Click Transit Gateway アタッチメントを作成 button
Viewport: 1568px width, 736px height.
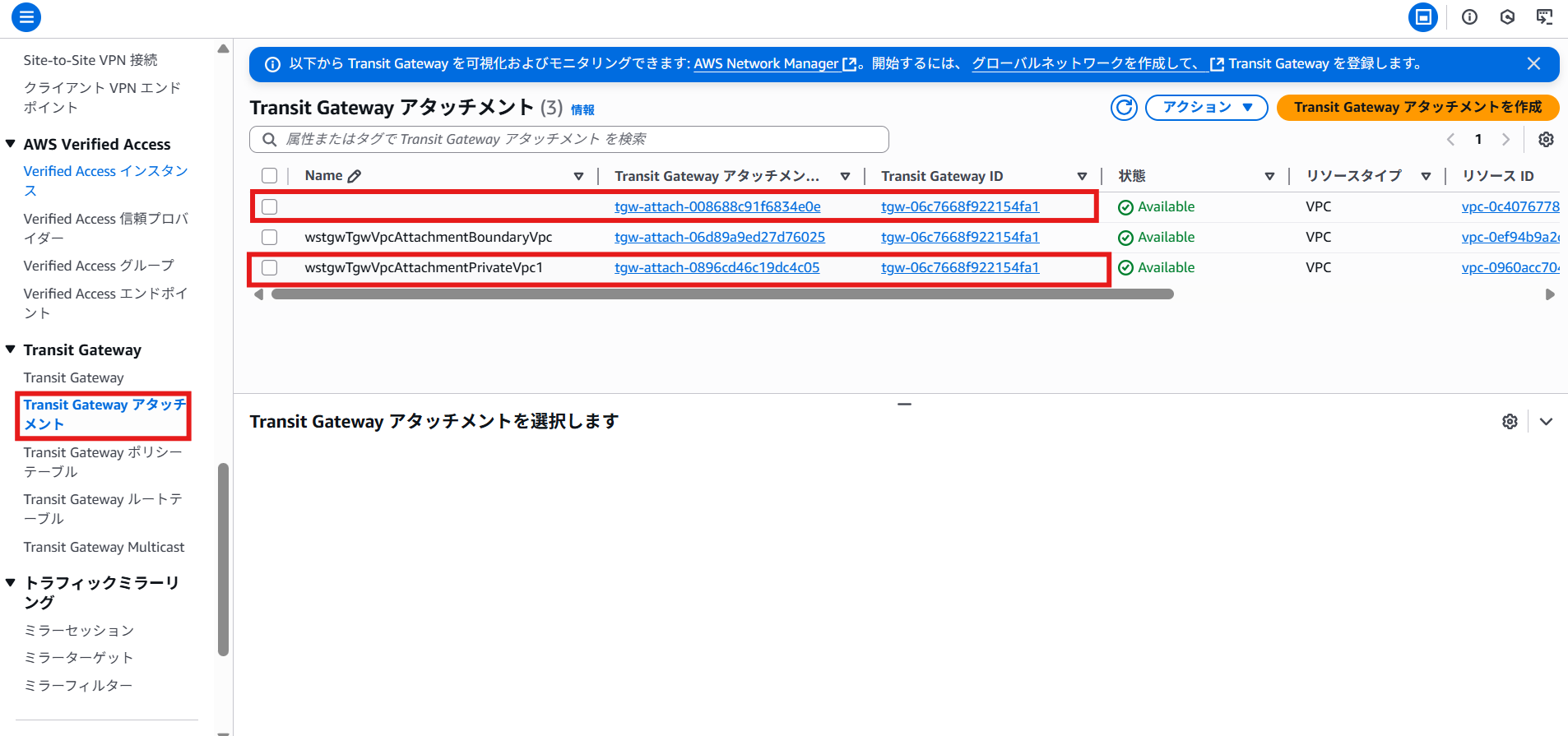[x=1417, y=108]
